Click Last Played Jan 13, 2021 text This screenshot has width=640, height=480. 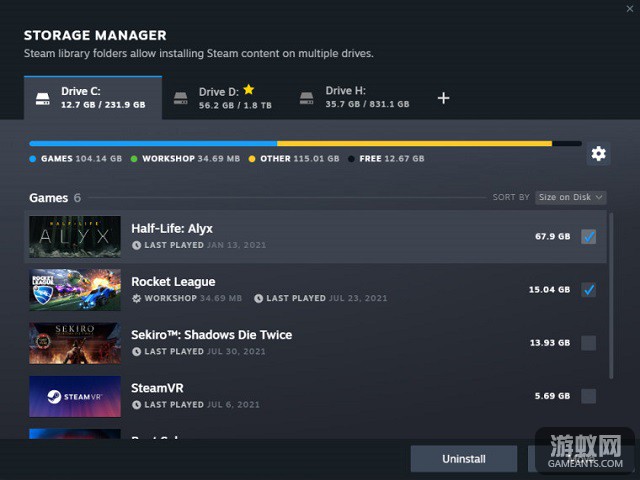[x=205, y=245]
